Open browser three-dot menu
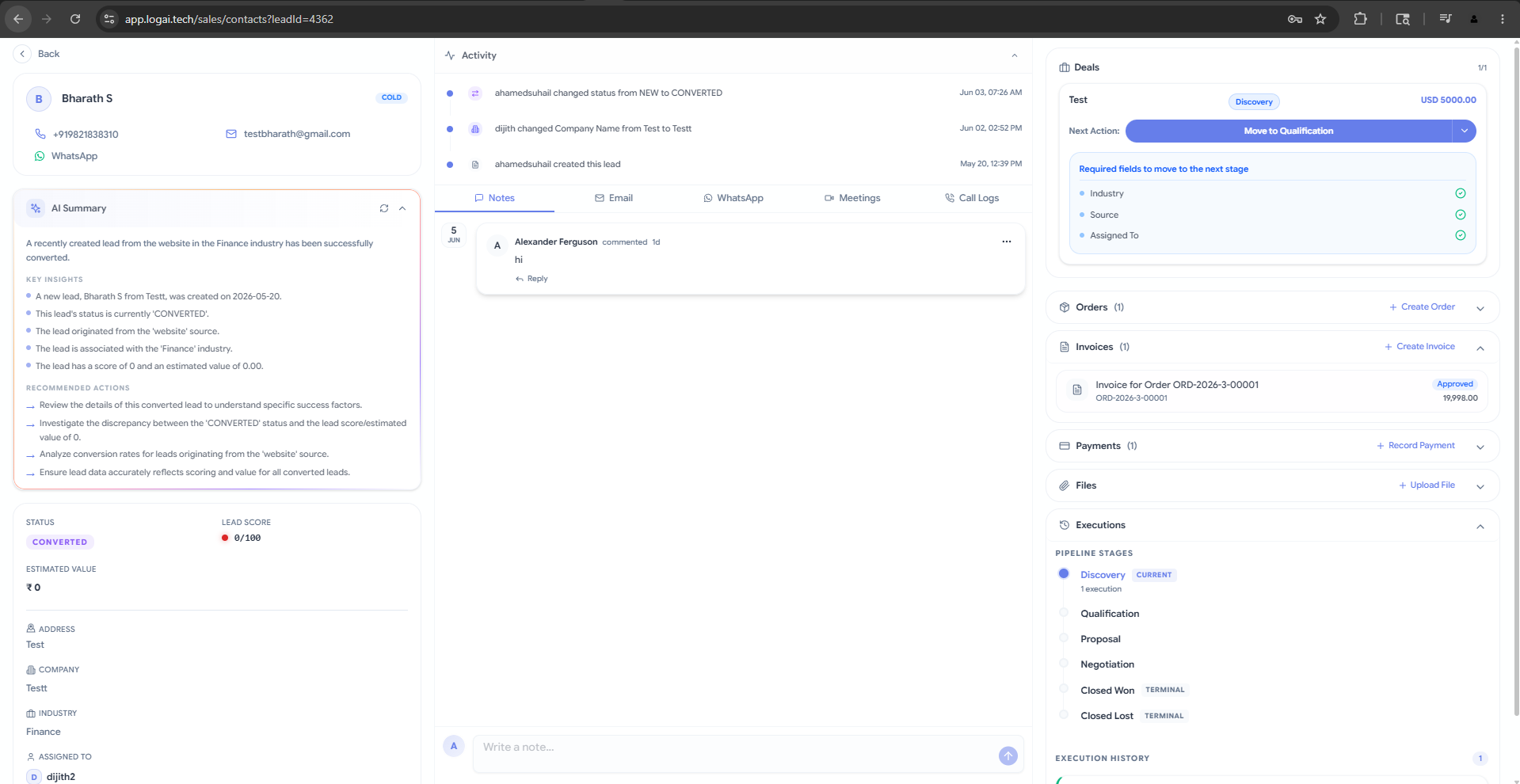Screen dimensions: 1520x784 pos(1503,19)
